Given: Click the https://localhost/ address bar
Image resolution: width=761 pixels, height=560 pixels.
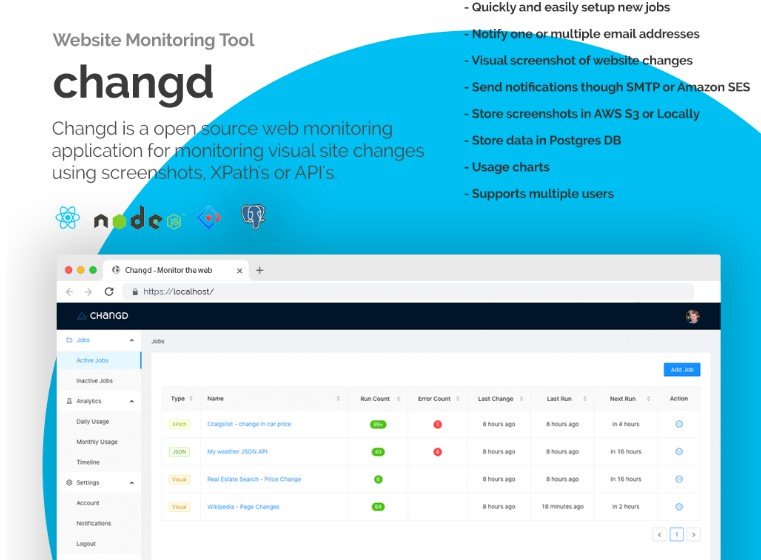Looking at the screenshot, I should (408, 292).
